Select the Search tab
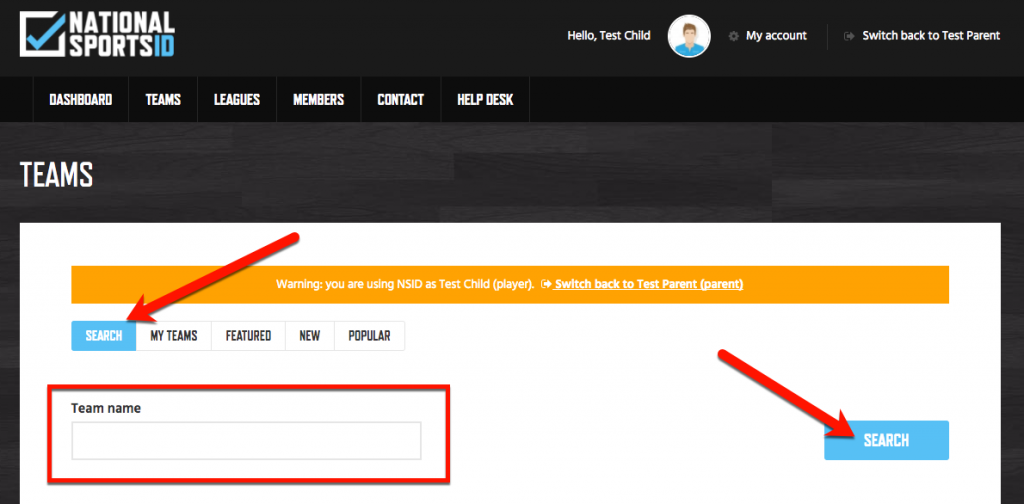The height and width of the screenshot is (504, 1024). click(x=104, y=336)
